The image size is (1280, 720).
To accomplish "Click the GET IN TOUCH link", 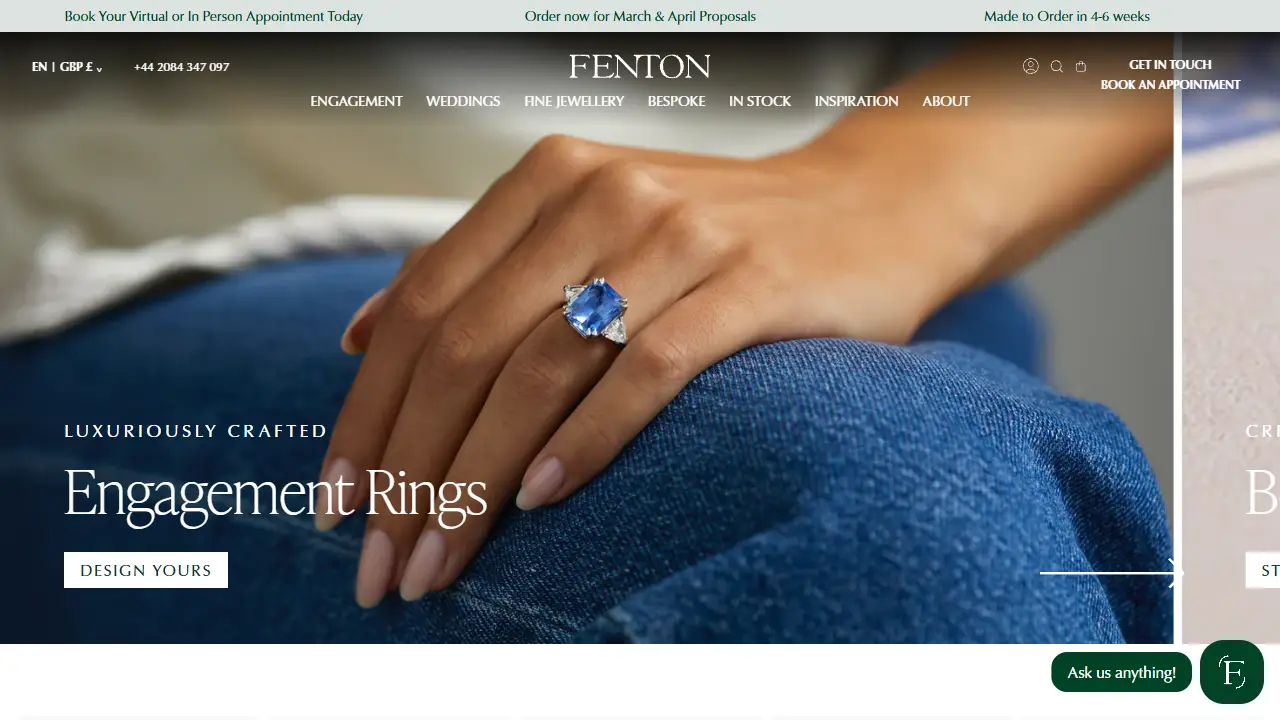I will pyautogui.click(x=1170, y=64).
